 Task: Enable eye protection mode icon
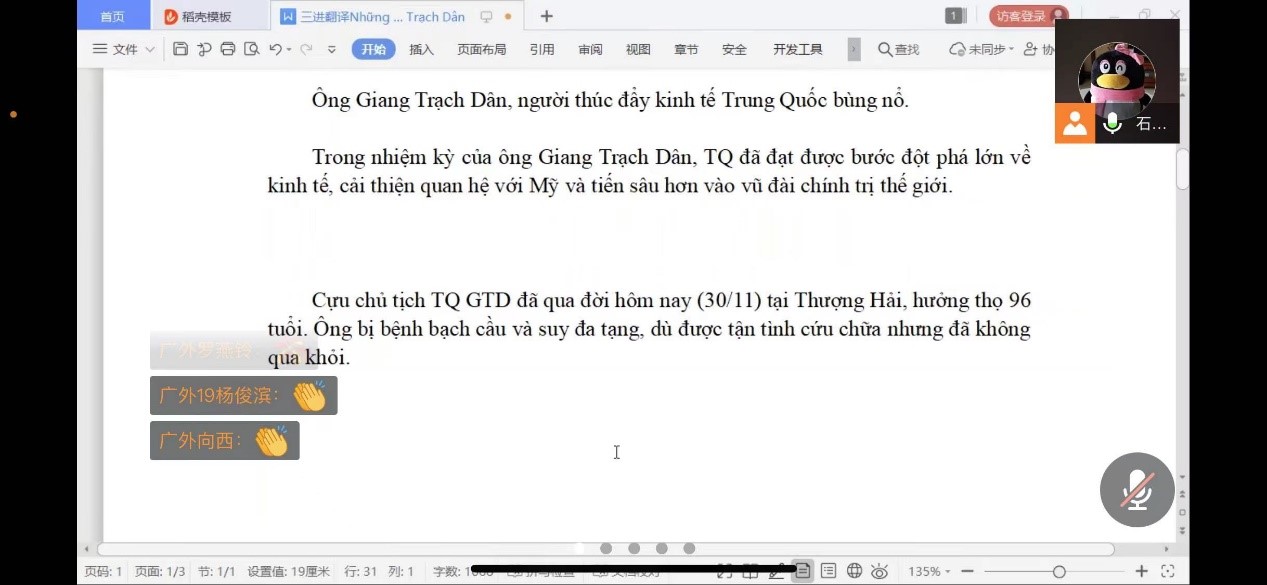[x=879, y=571]
